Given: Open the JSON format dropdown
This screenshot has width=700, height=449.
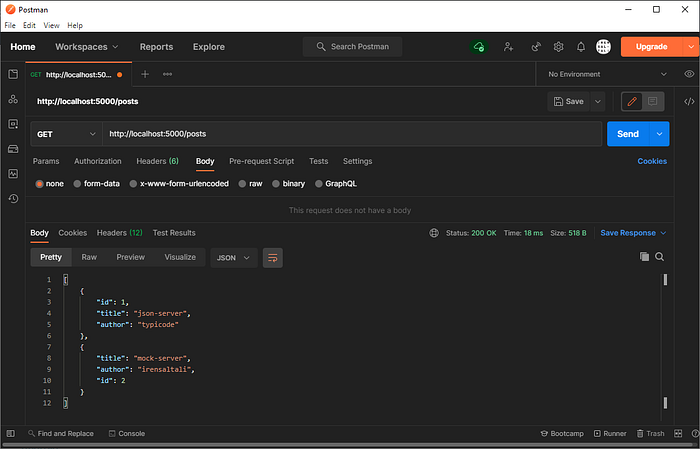Looking at the screenshot, I should (x=234, y=258).
